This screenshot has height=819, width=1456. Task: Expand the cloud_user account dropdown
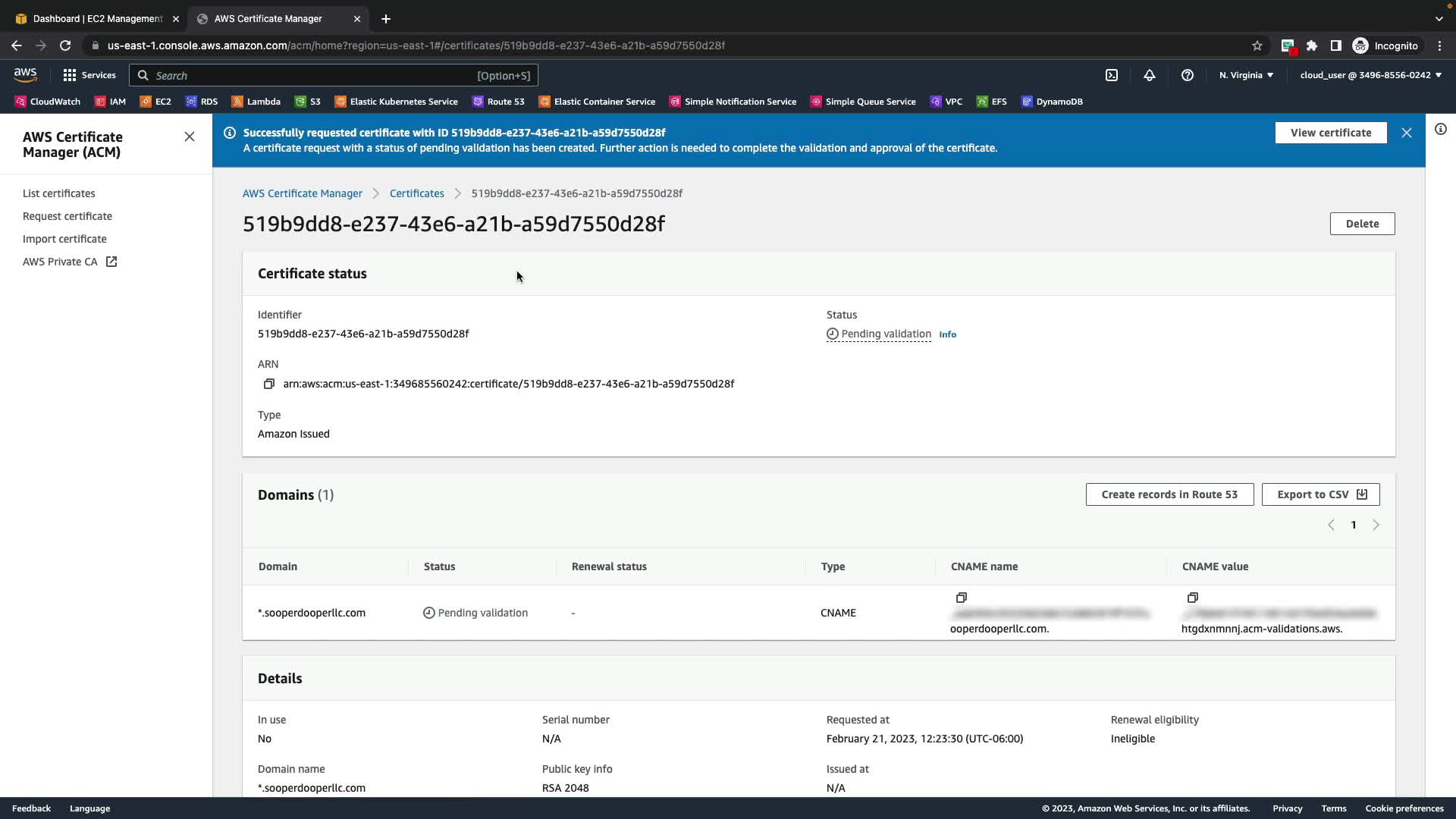[1370, 75]
